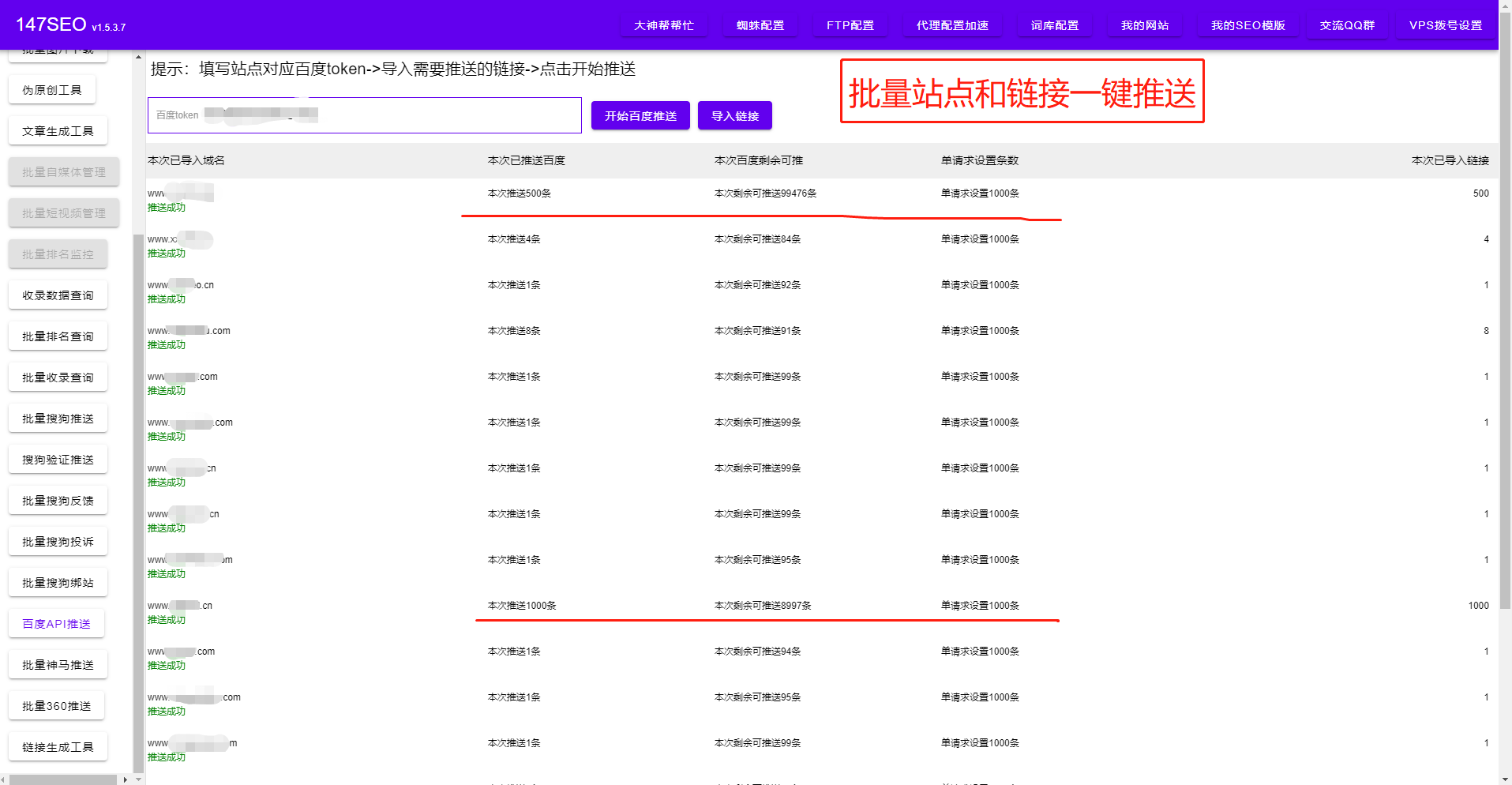
Task: Click the sidebar scroll-up arrow
Action: click(x=139, y=57)
